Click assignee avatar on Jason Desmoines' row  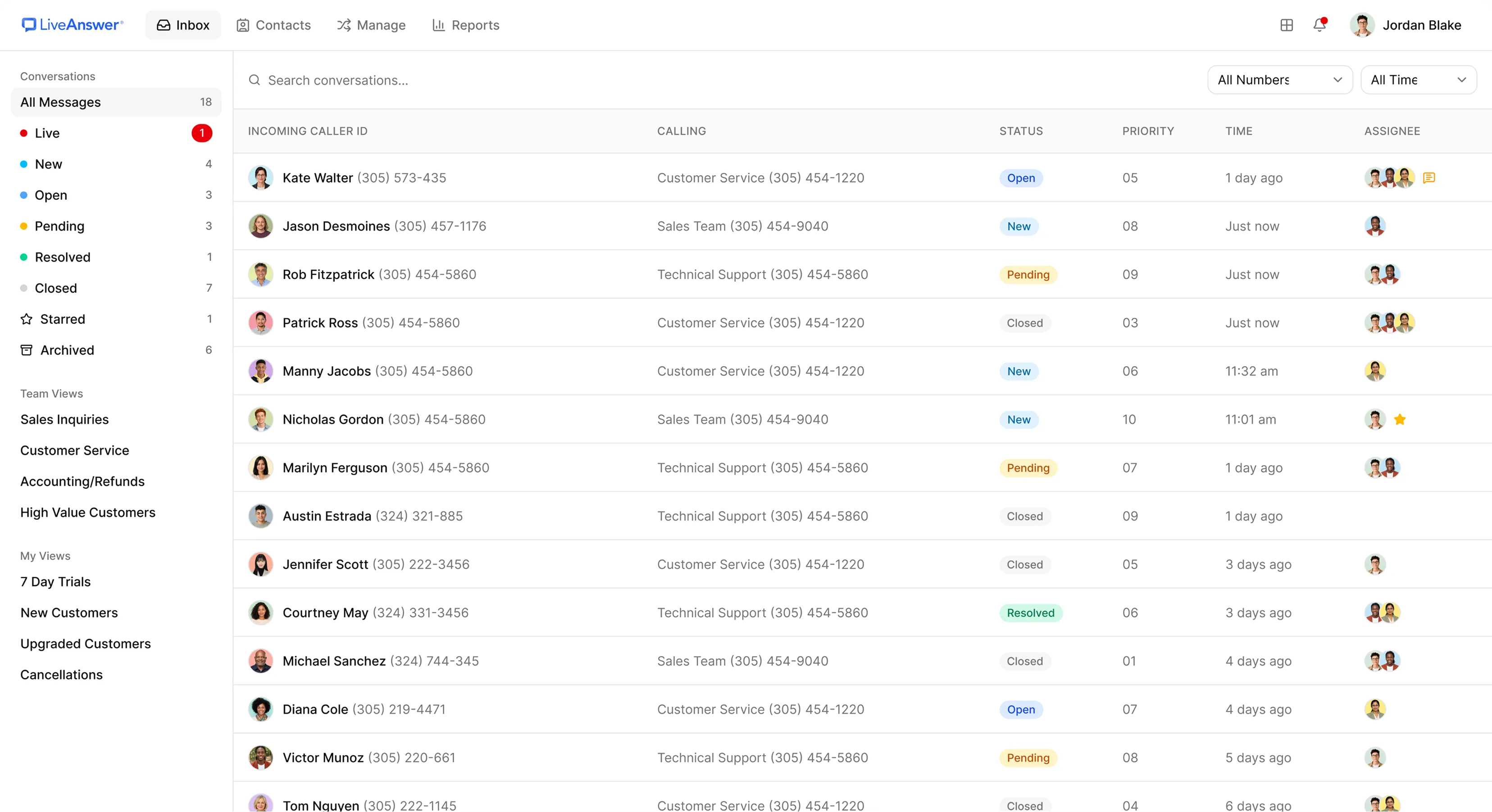coord(1375,226)
